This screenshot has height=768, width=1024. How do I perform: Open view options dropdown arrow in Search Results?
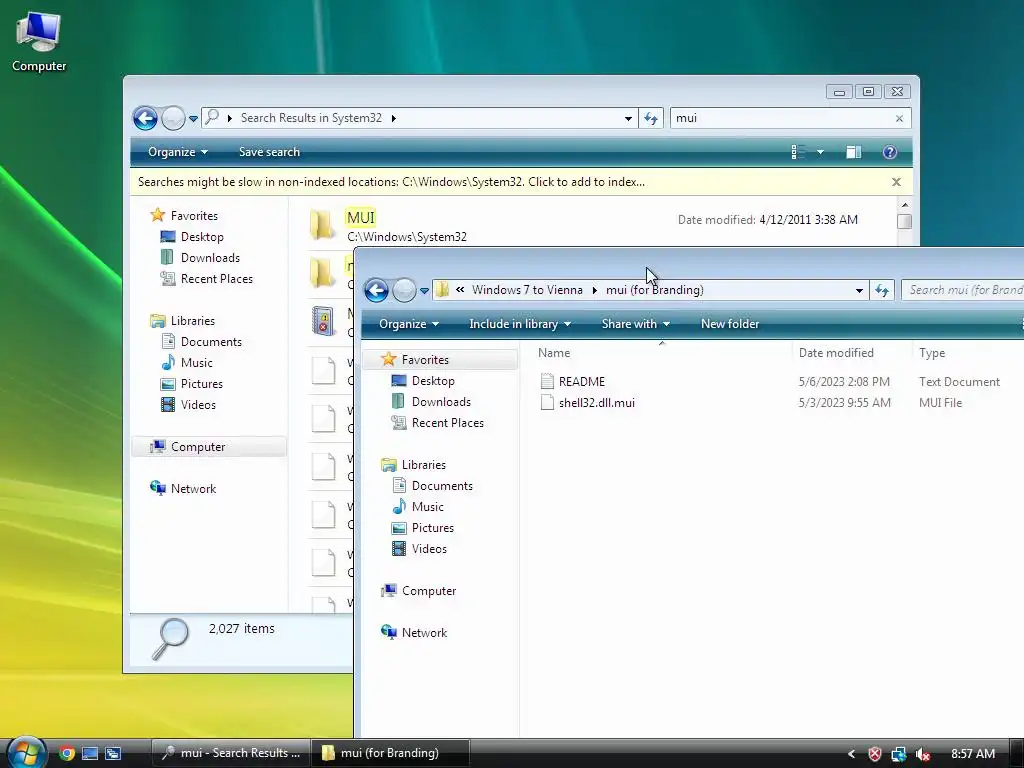click(820, 152)
